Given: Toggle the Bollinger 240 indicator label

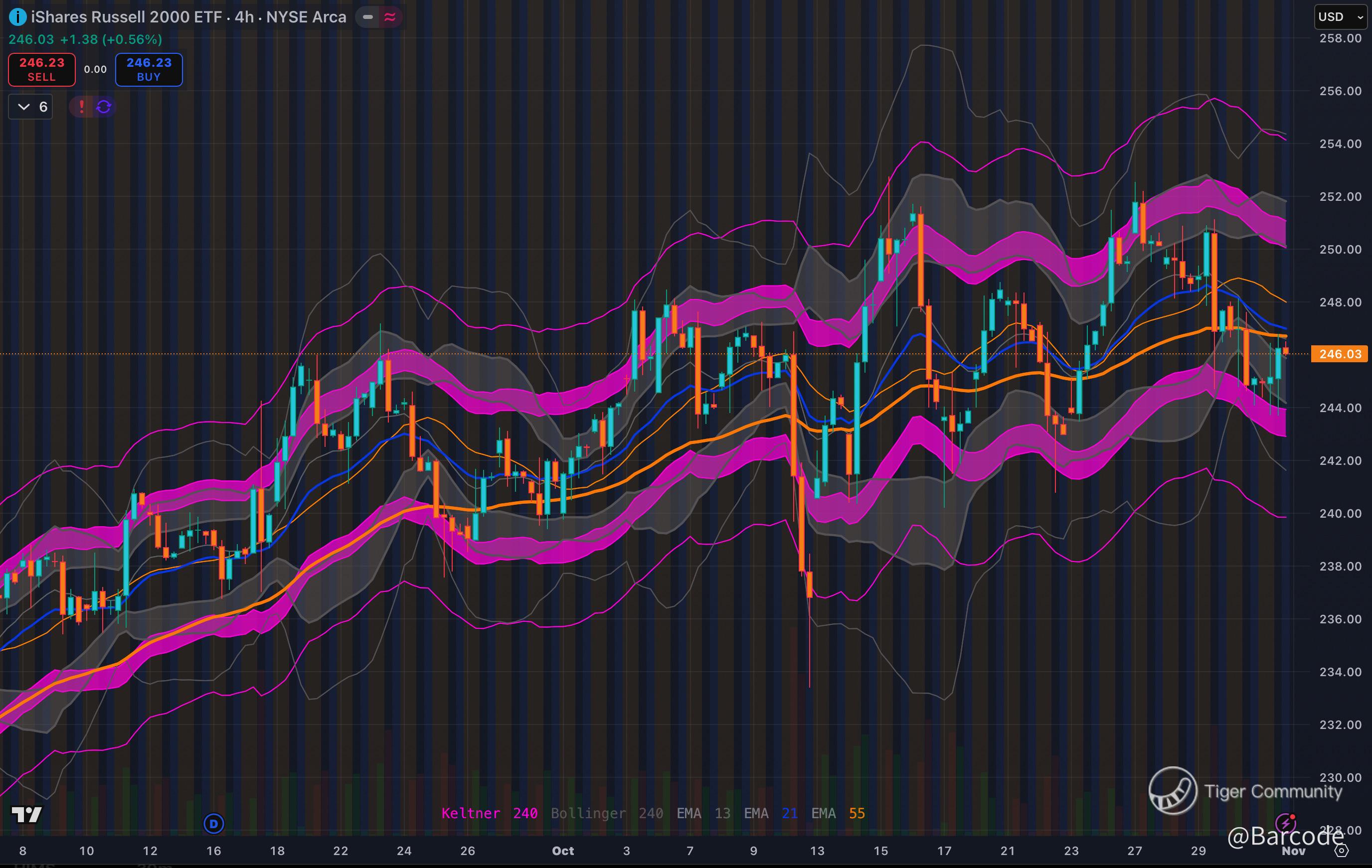Looking at the screenshot, I should click(606, 813).
